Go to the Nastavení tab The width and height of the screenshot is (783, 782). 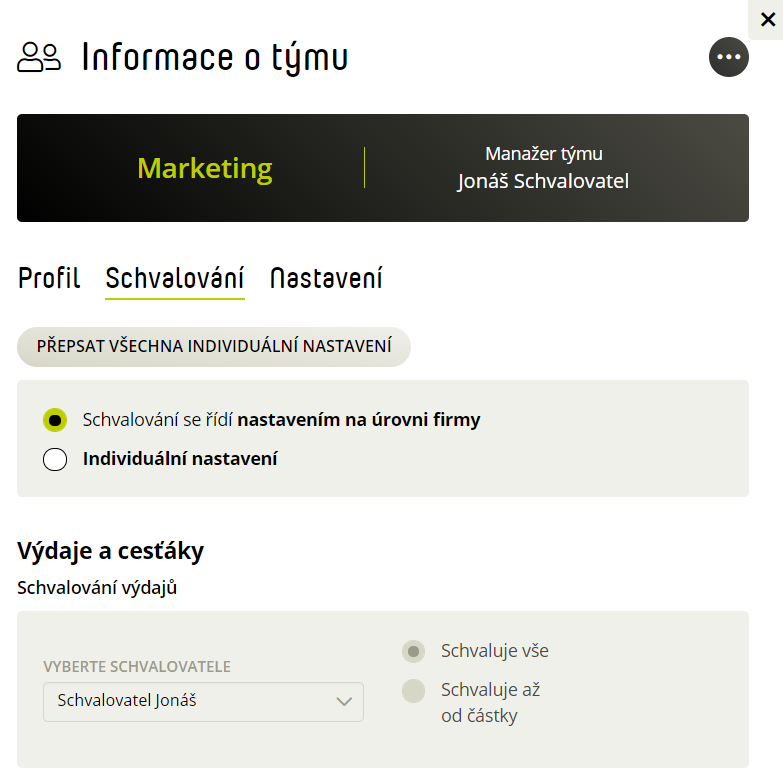pyautogui.click(x=326, y=278)
